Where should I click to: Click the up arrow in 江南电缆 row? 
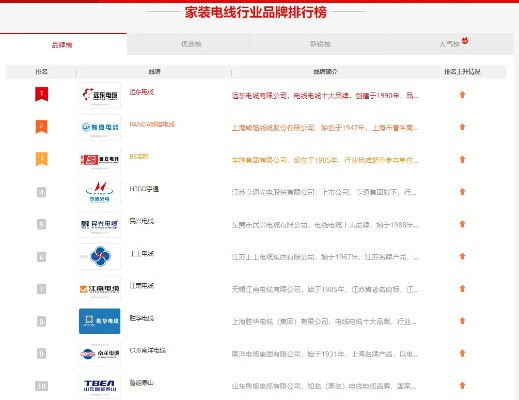click(462, 289)
